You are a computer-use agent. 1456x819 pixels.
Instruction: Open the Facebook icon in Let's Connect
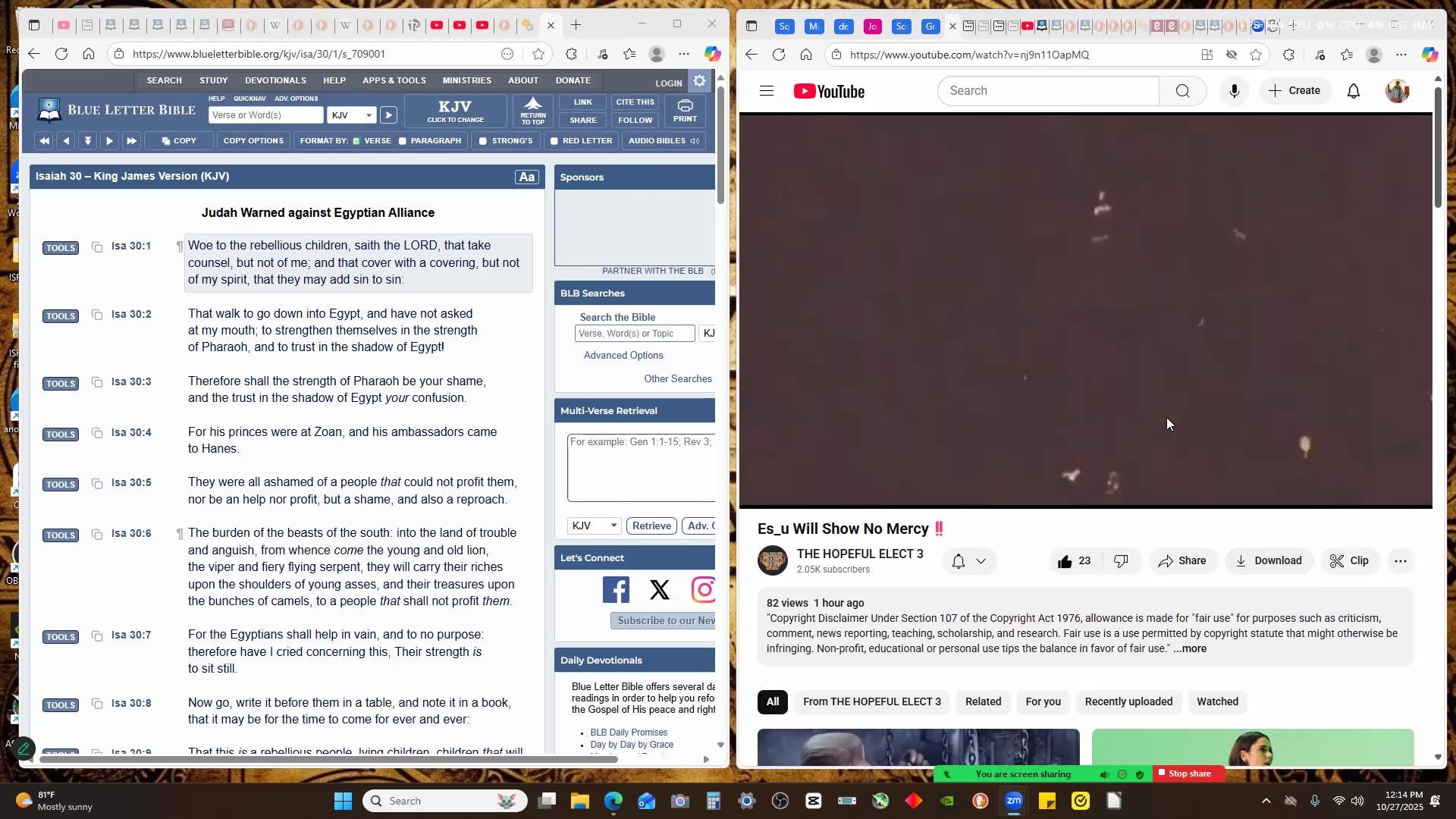[616, 589]
